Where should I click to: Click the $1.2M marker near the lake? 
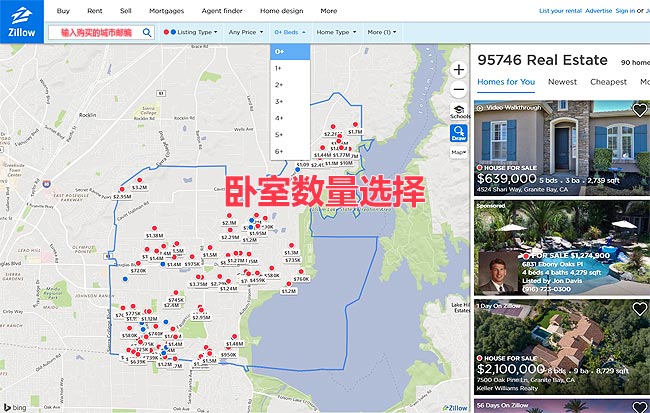click(x=289, y=291)
